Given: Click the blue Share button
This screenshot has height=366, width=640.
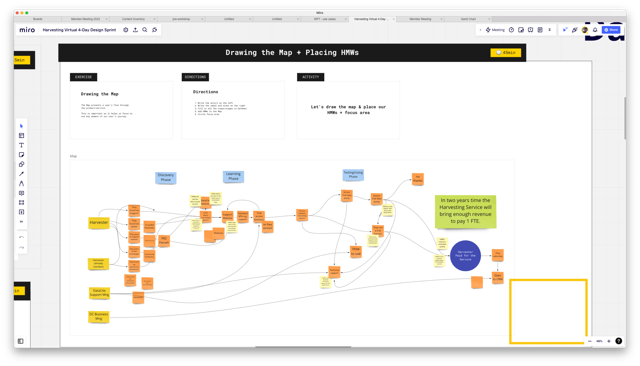Looking at the screenshot, I should coord(611,30).
